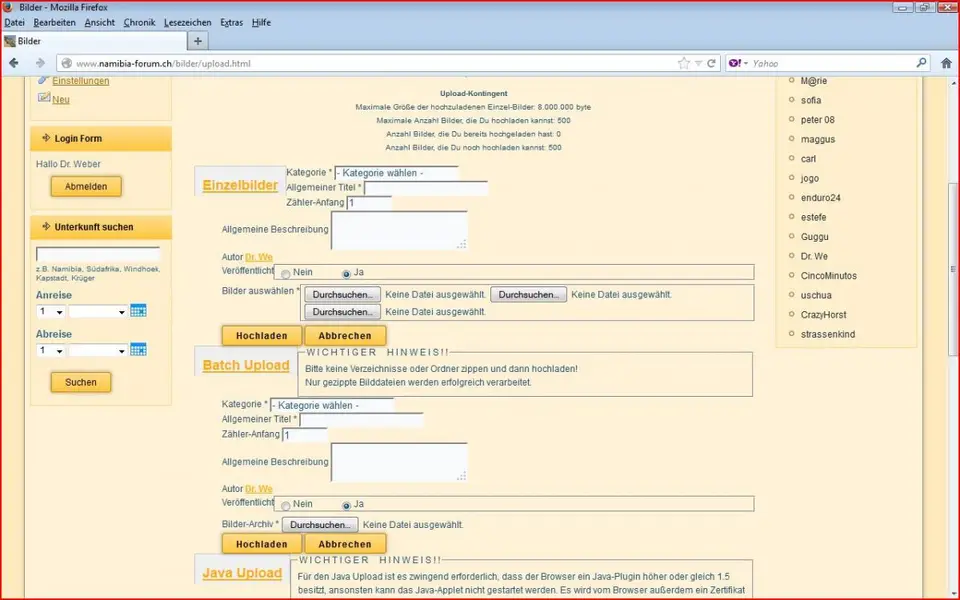This screenshot has height=600, width=960.
Task: Click the site identity globe icon
Action: (x=67, y=63)
